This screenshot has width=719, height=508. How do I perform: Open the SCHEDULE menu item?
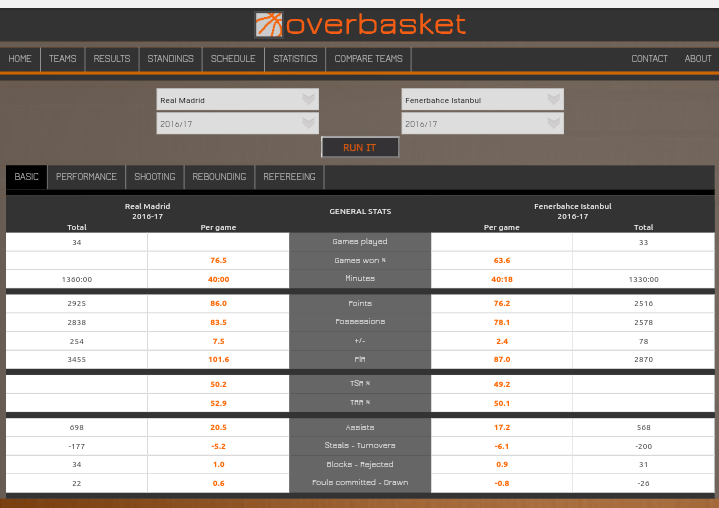coord(233,59)
